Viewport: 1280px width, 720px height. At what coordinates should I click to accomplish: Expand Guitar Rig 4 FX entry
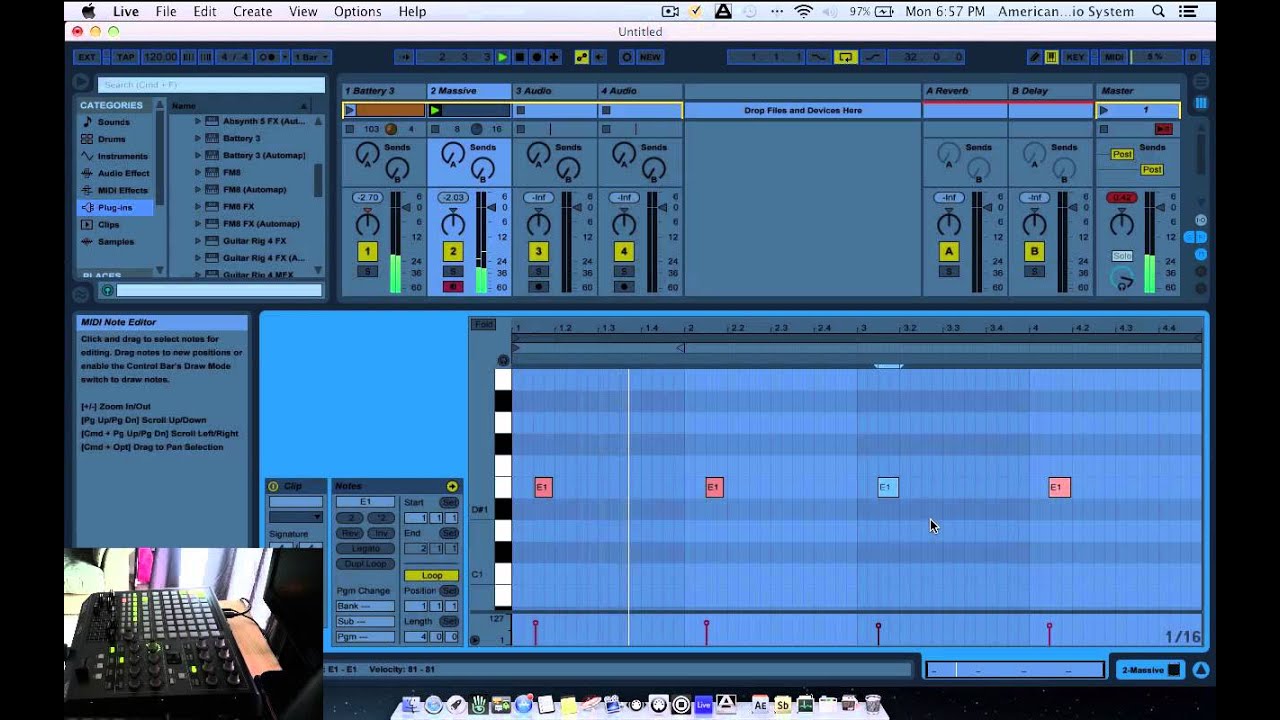point(198,240)
